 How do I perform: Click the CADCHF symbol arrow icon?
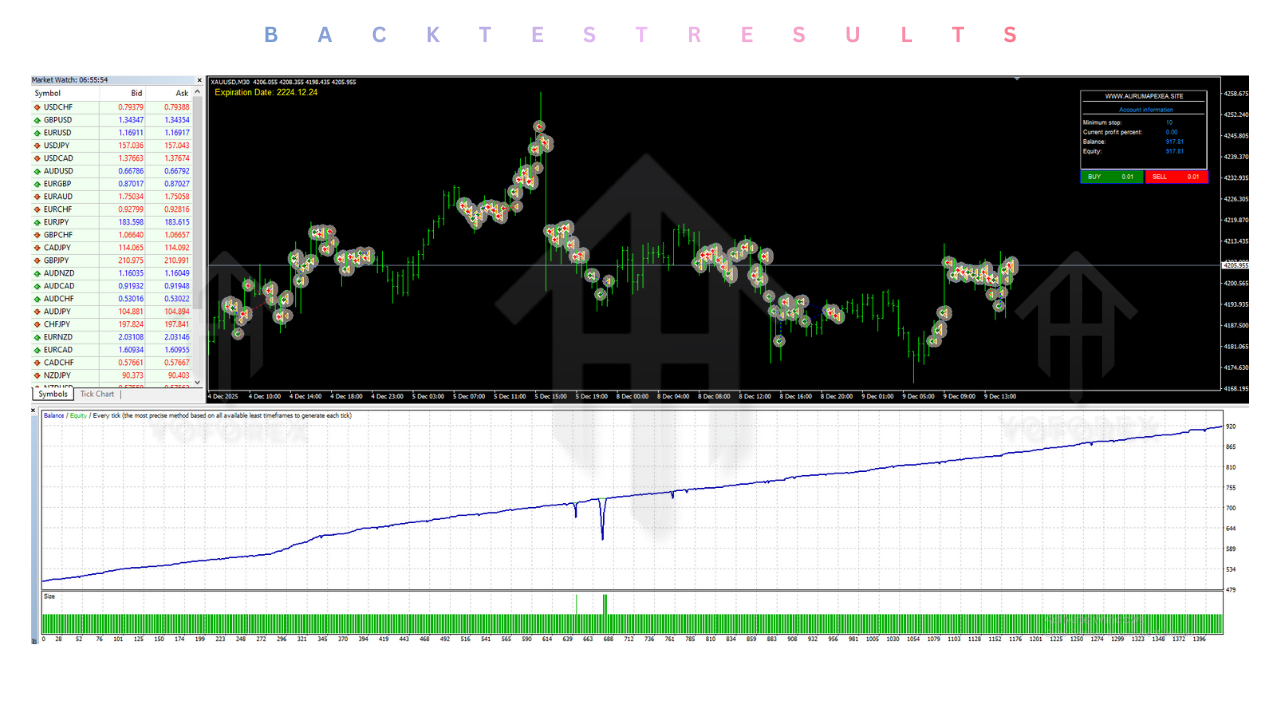pos(37,363)
